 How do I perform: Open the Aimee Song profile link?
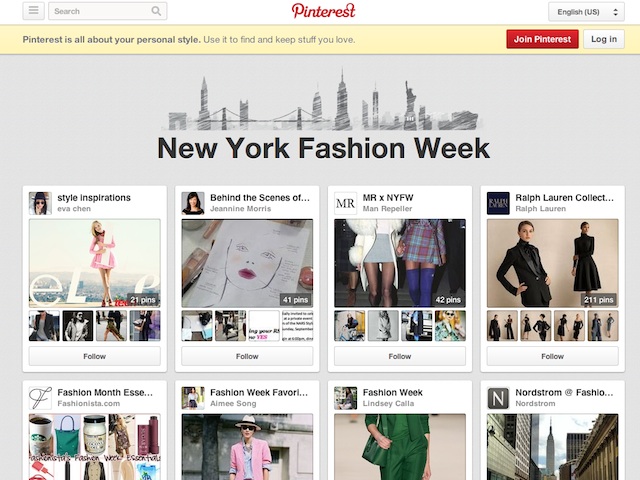coord(233,403)
